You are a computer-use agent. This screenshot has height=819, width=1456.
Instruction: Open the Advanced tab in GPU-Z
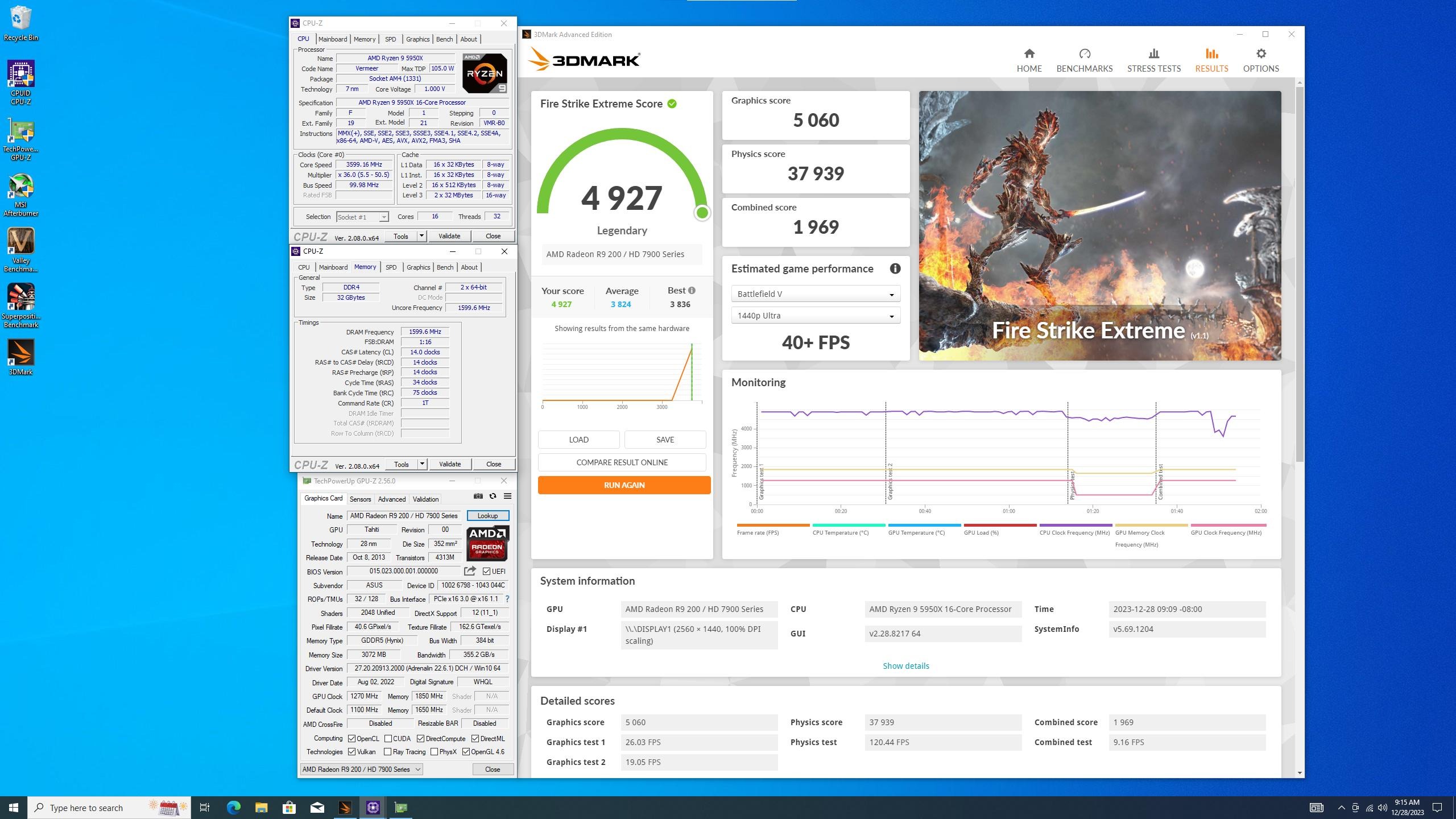[392, 499]
